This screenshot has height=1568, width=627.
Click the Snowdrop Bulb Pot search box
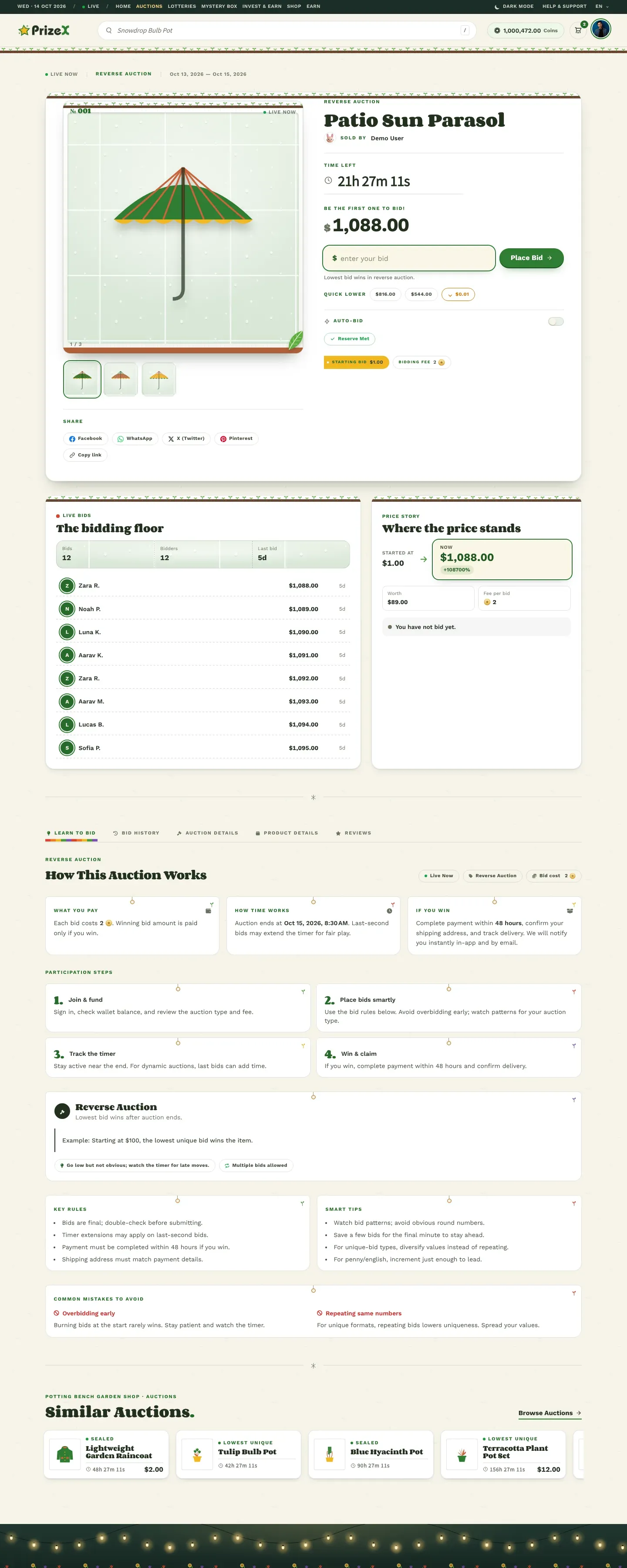click(287, 30)
